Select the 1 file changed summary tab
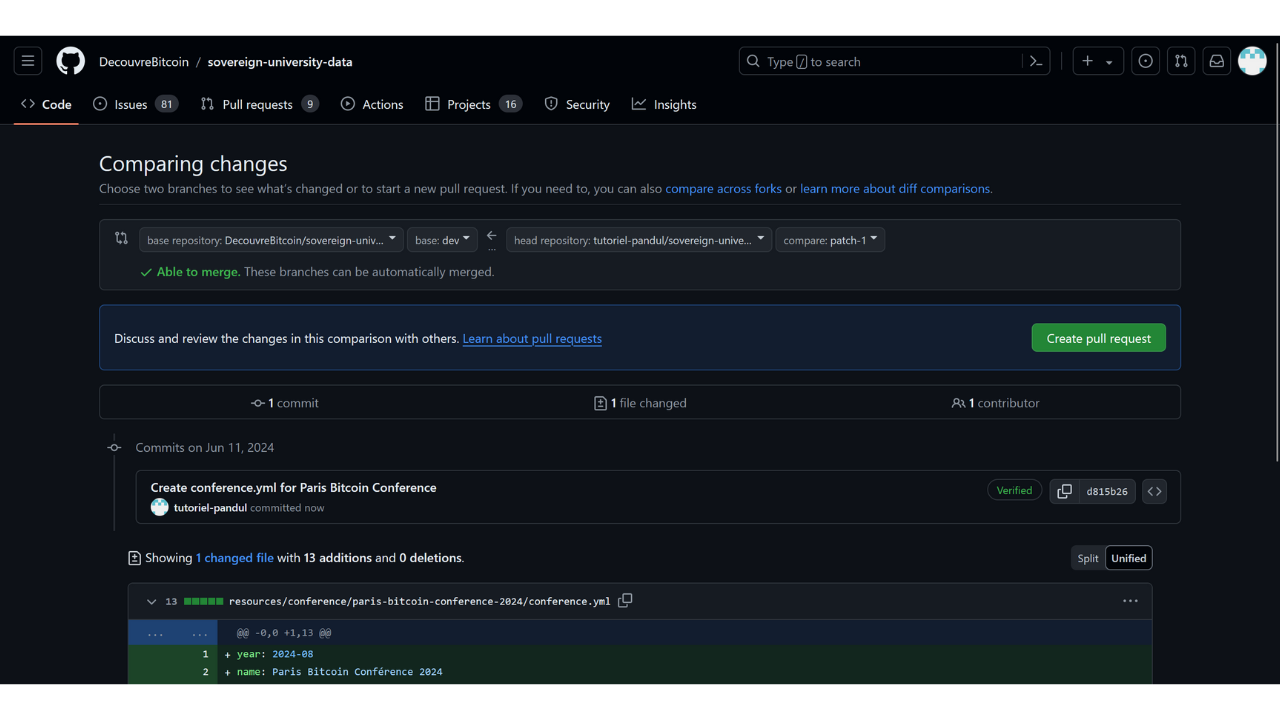The height and width of the screenshot is (720, 1280). [640, 403]
